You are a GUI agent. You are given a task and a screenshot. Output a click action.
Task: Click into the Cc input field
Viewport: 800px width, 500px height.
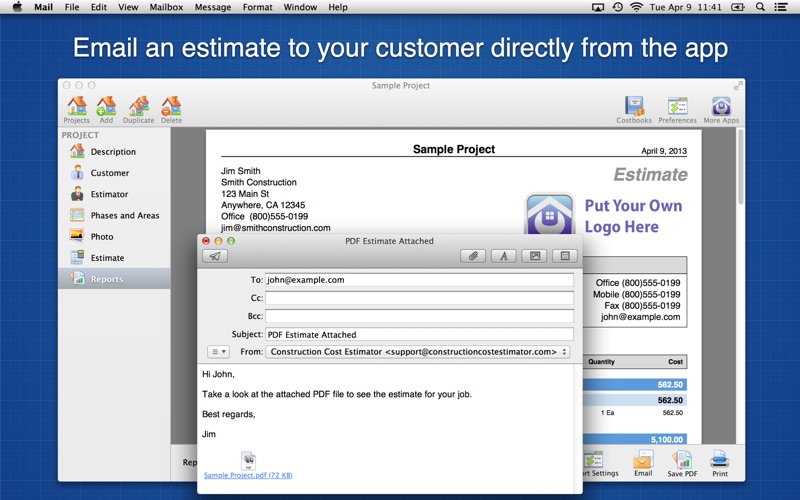419,298
